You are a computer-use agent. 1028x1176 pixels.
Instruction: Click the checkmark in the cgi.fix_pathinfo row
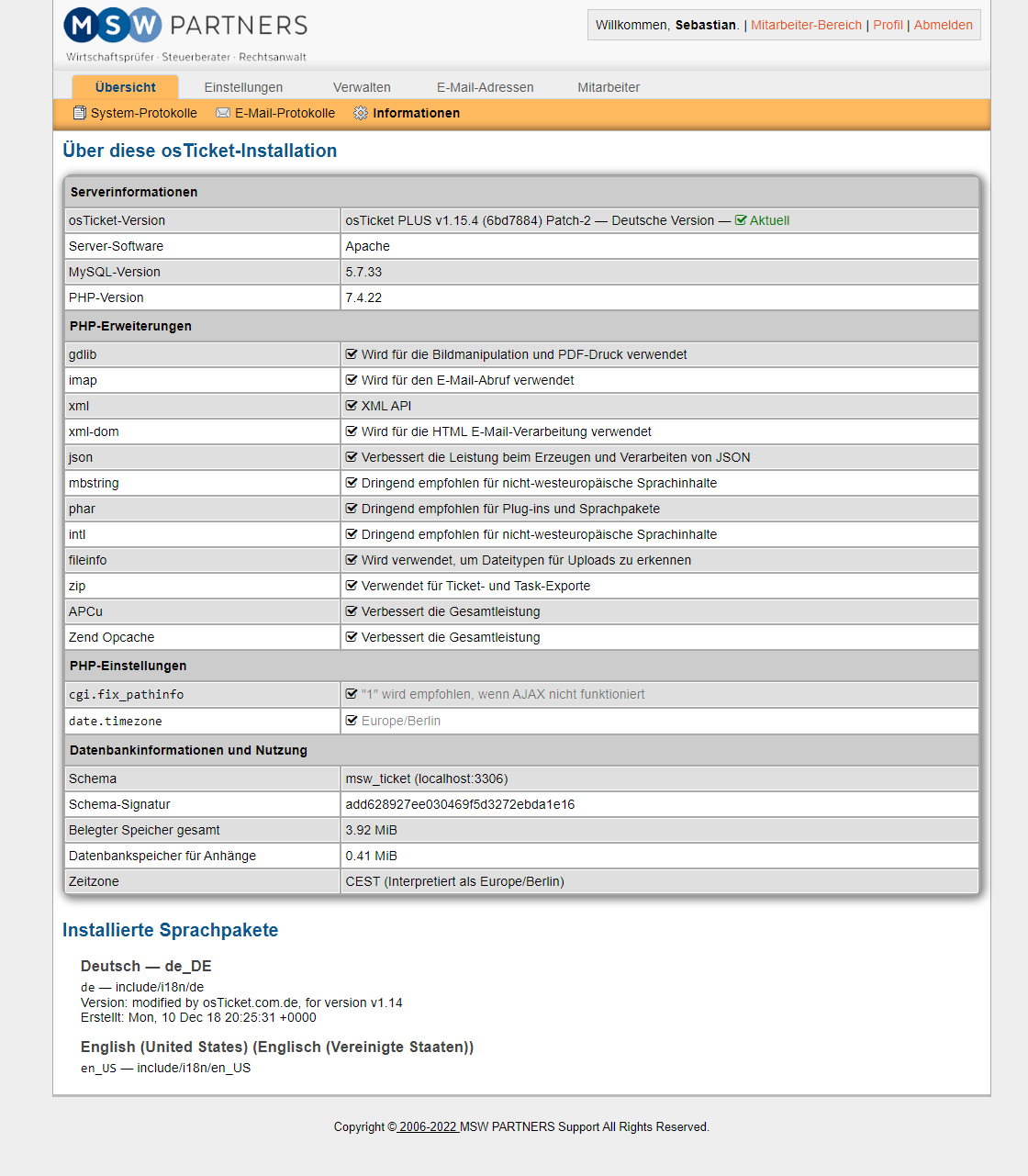click(352, 694)
